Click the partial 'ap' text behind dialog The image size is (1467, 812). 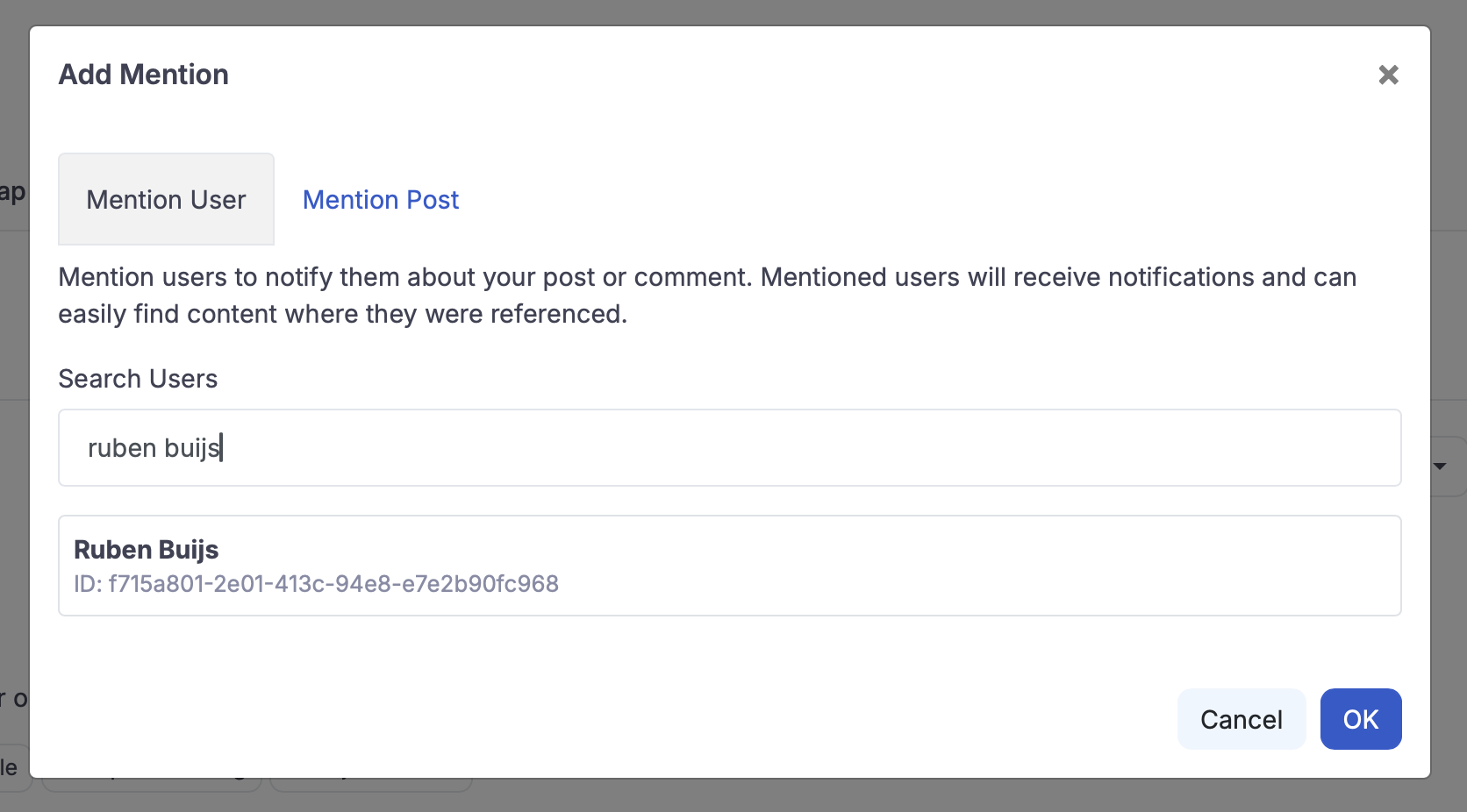(12, 191)
